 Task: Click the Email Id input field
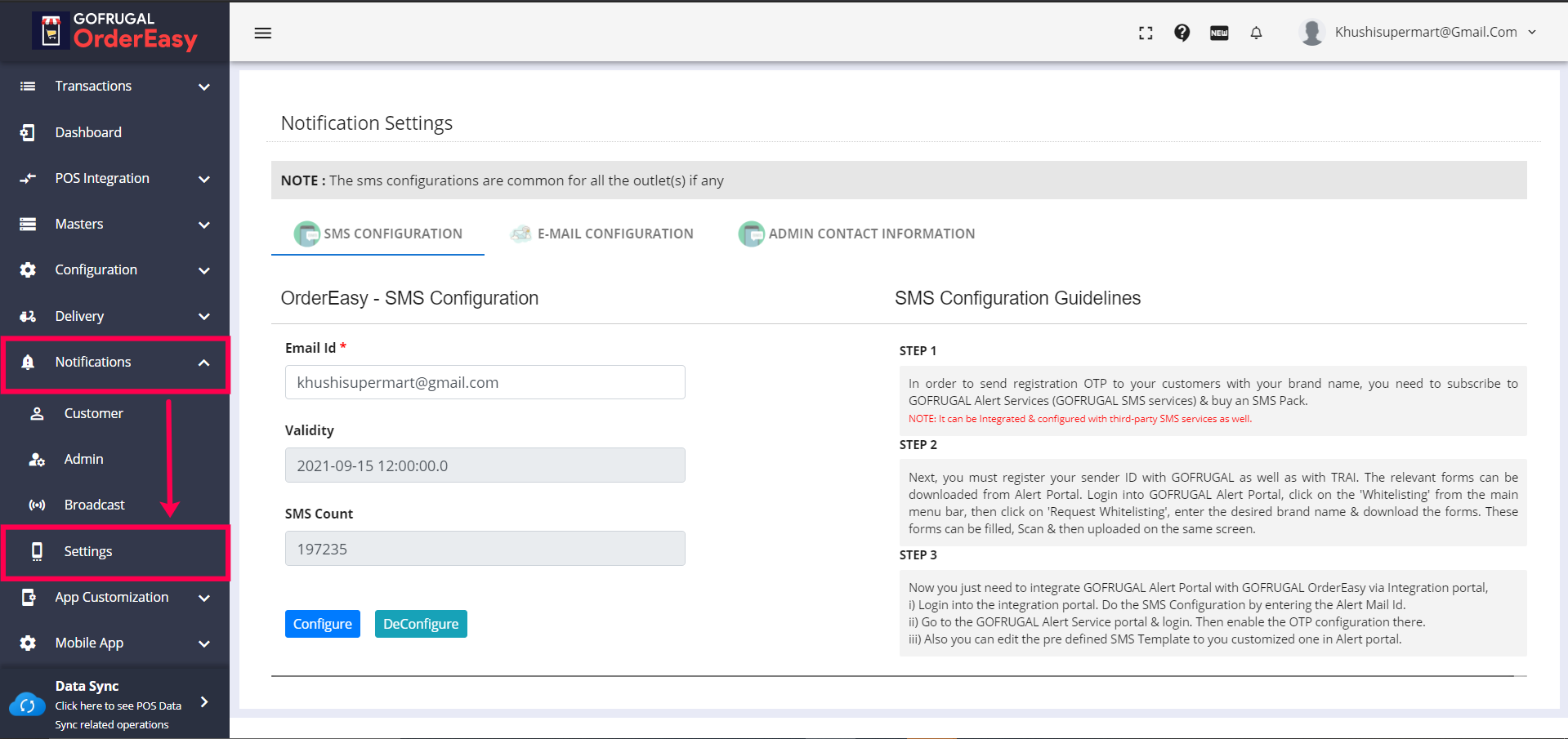tap(485, 383)
